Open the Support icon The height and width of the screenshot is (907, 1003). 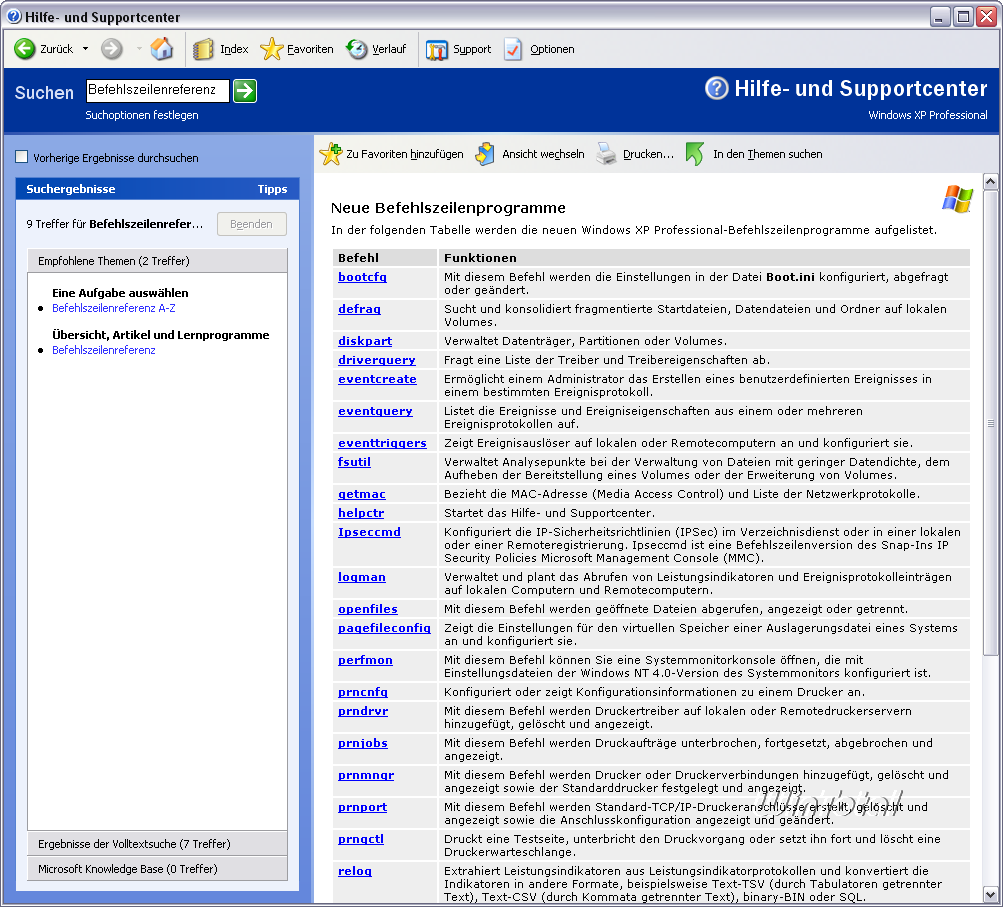(437, 49)
